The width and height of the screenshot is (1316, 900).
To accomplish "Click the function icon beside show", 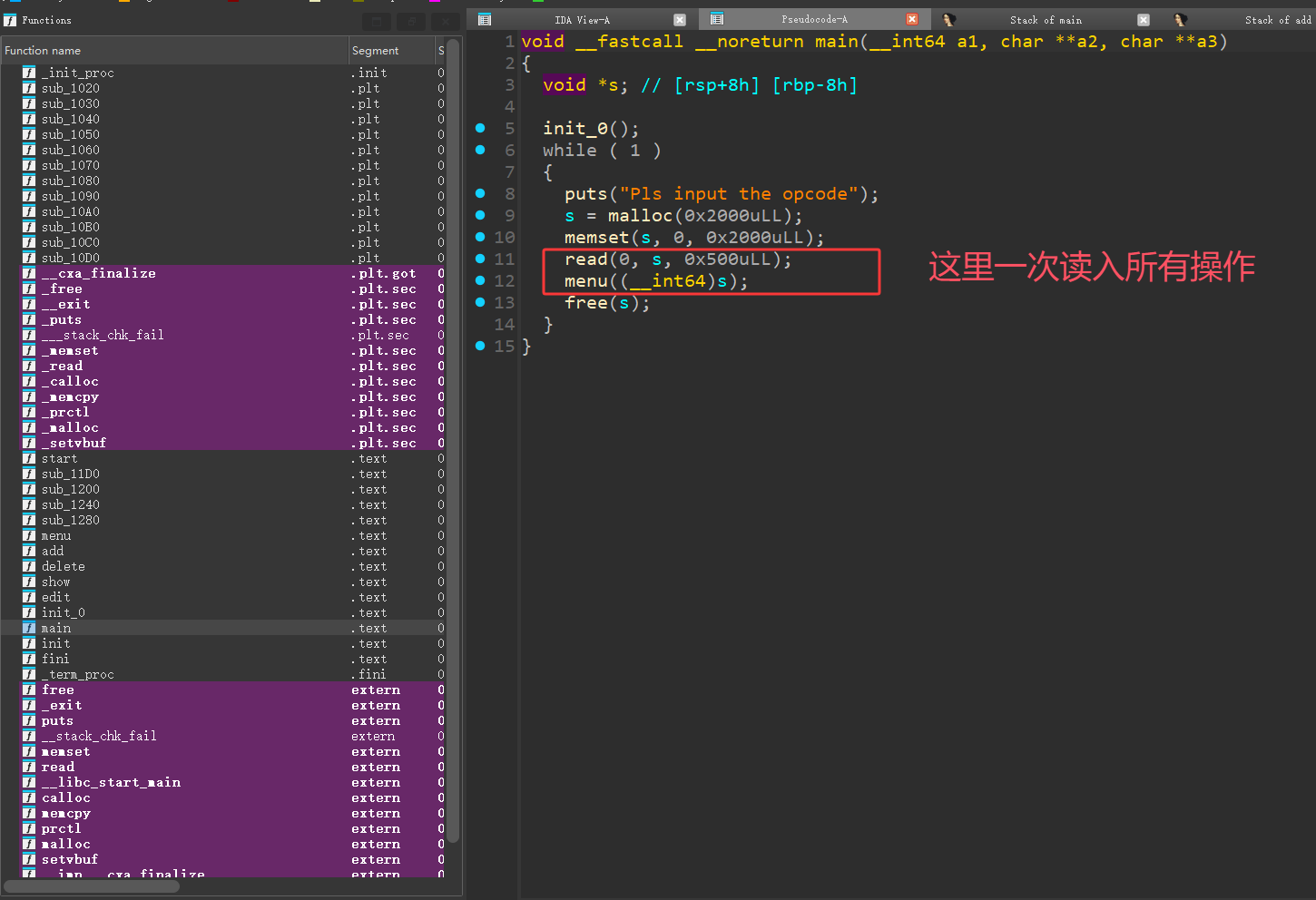I will pos(29,582).
